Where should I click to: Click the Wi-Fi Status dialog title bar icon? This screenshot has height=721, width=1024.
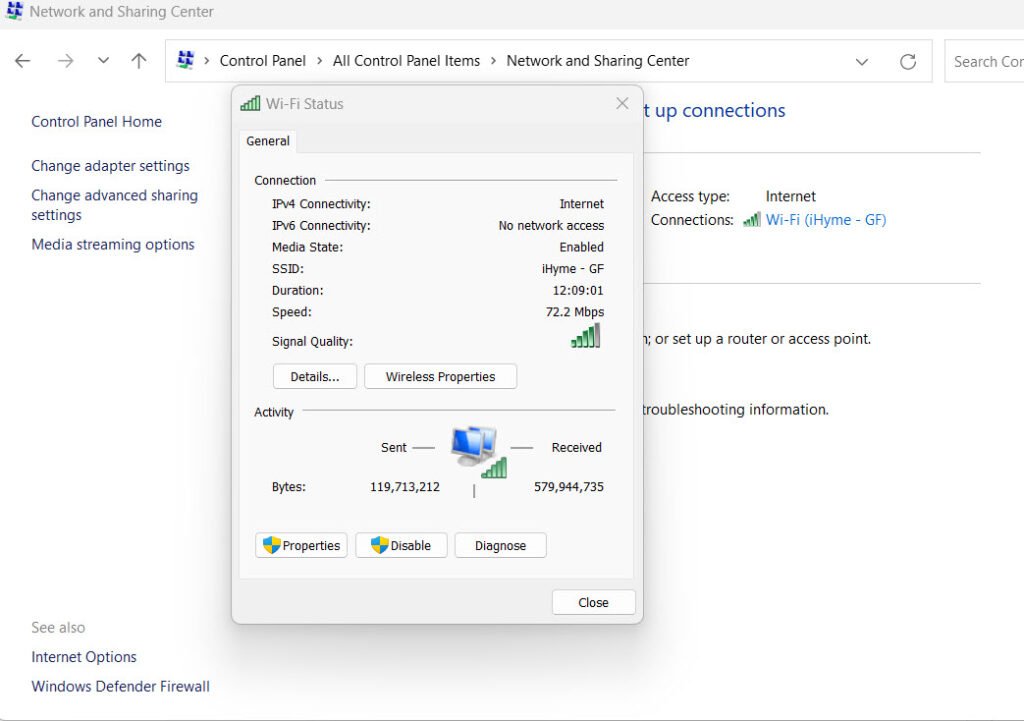pos(249,103)
